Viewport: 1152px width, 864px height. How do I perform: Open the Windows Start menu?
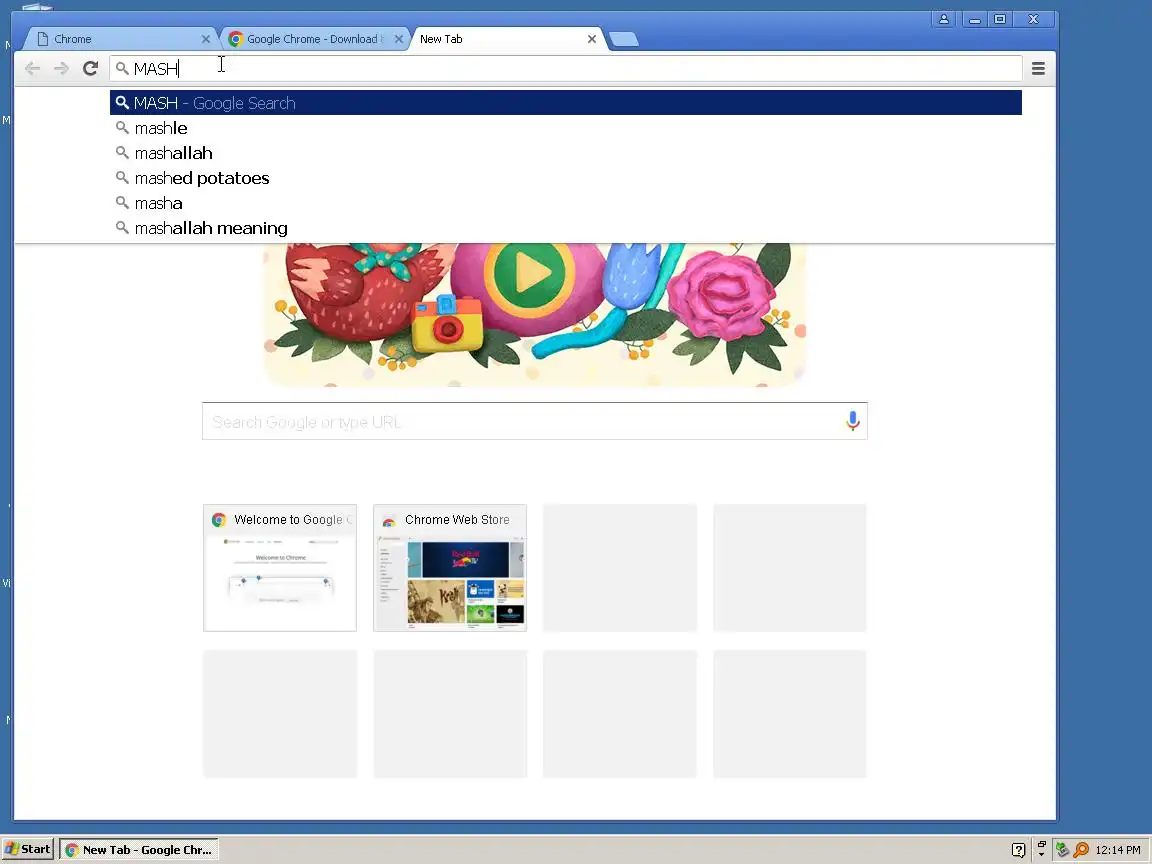click(27, 849)
